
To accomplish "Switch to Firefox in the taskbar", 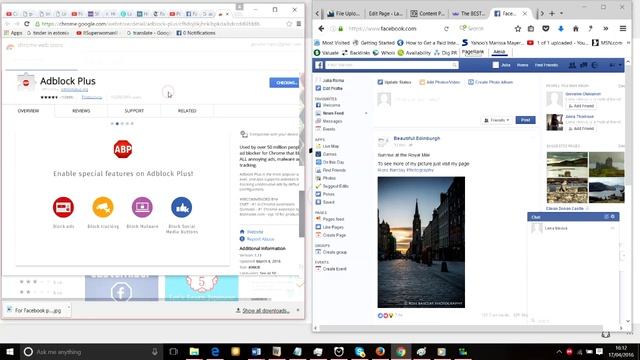I will point(380,351).
